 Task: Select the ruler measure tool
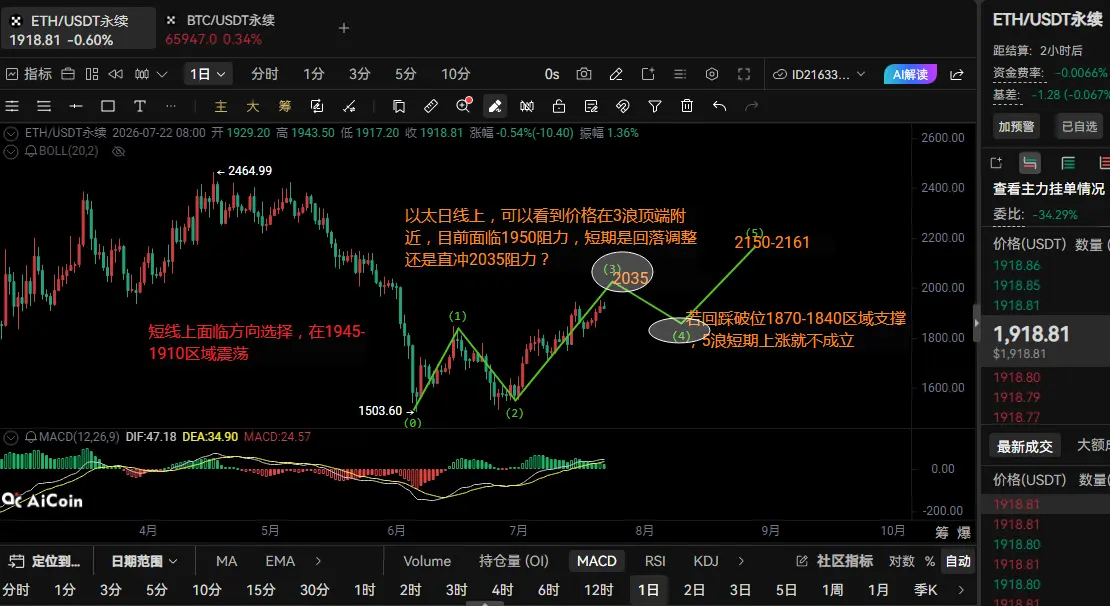[430, 106]
